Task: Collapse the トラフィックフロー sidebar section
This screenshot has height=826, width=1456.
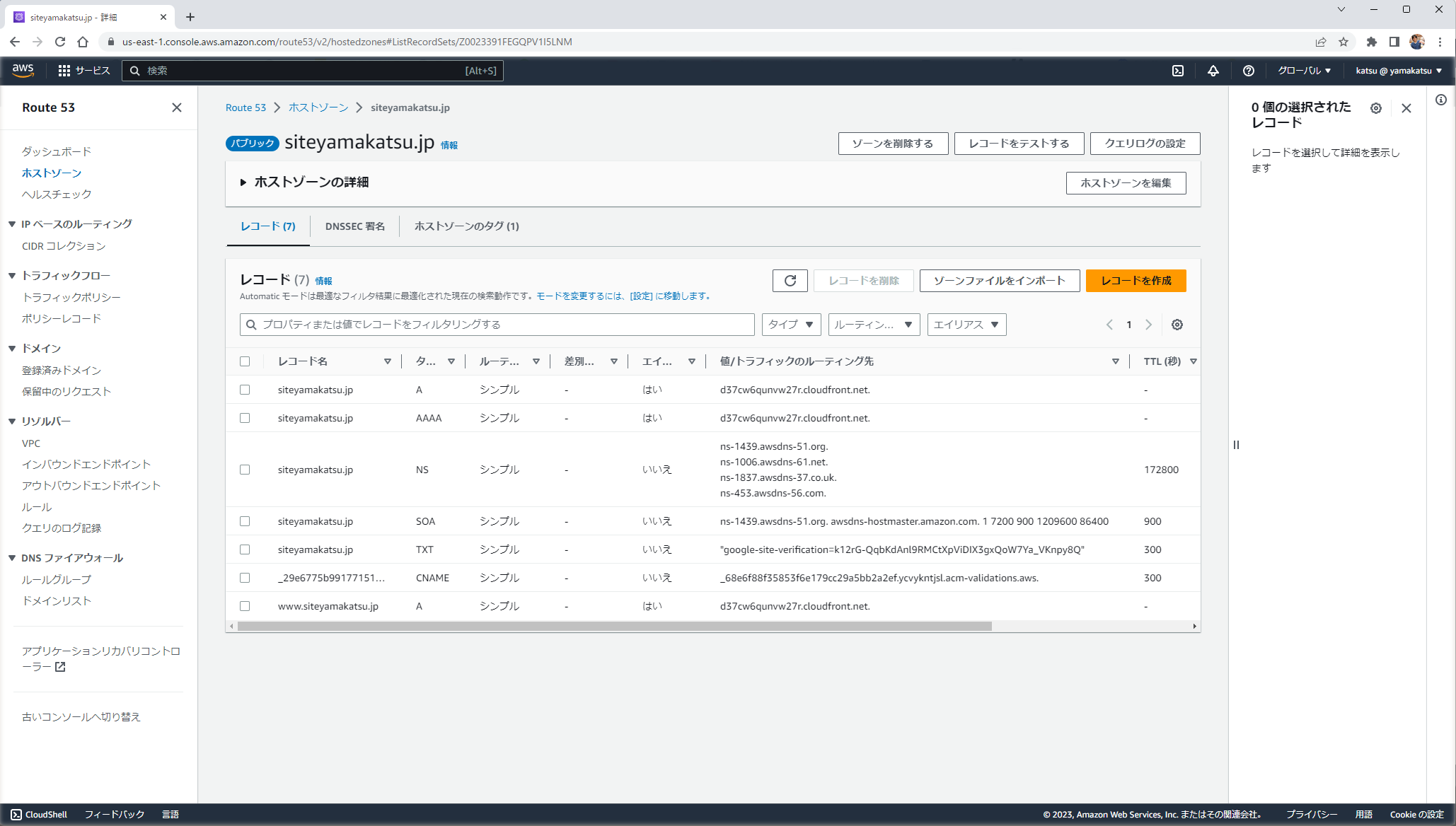Action: [x=12, y=276]
